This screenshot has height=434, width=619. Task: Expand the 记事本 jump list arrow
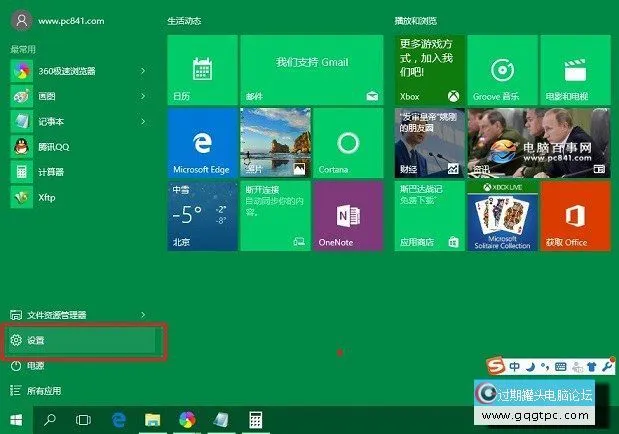[143, 121]
